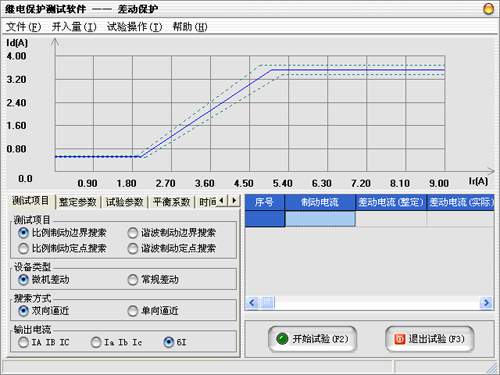This screenshot has height=375, width=500.
Task: Choose 常规差动 device type
Action: [153, 280]
